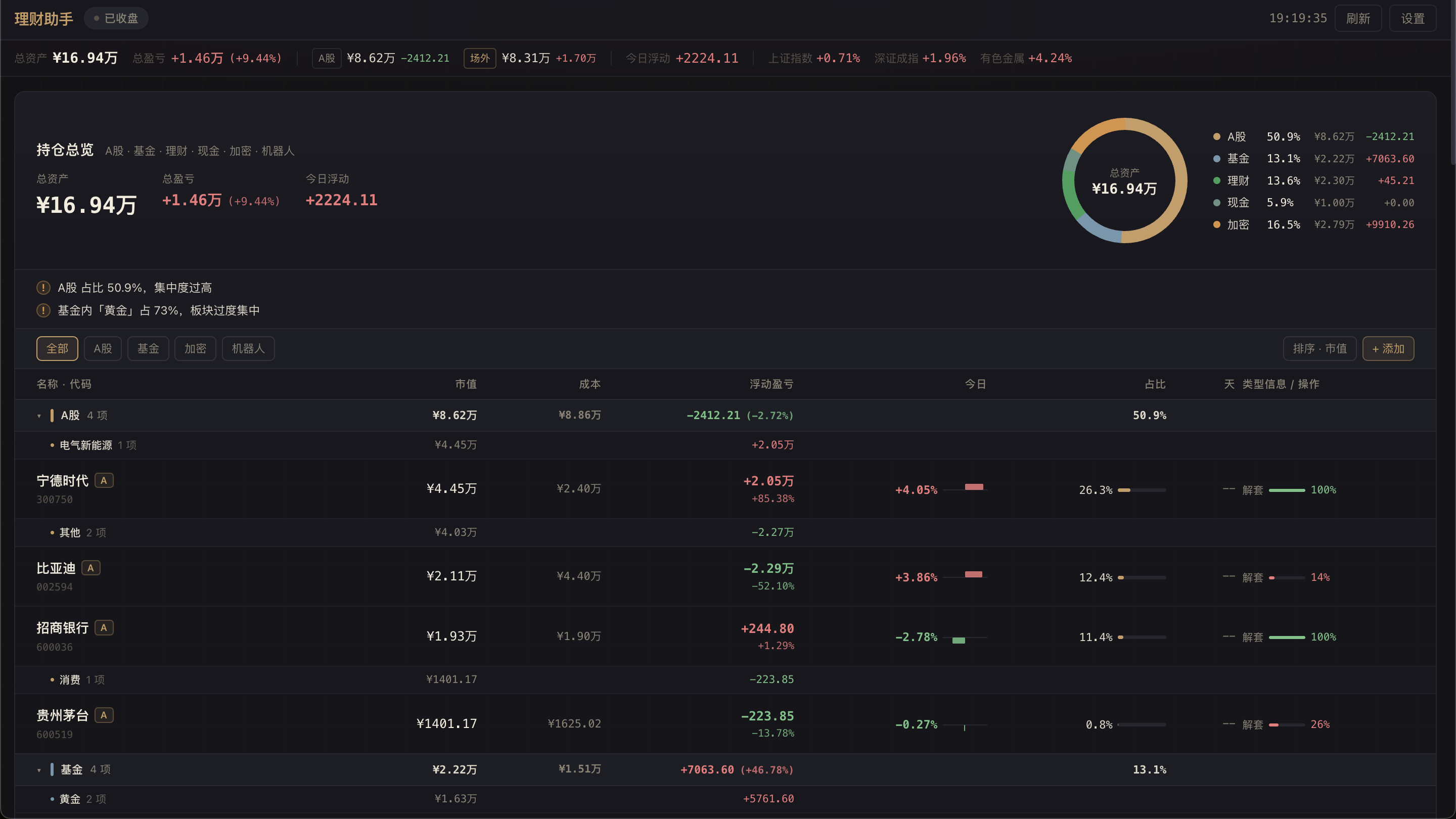Switch to the 加密 filter tab
1456x819 pixels.
[195, 349]
